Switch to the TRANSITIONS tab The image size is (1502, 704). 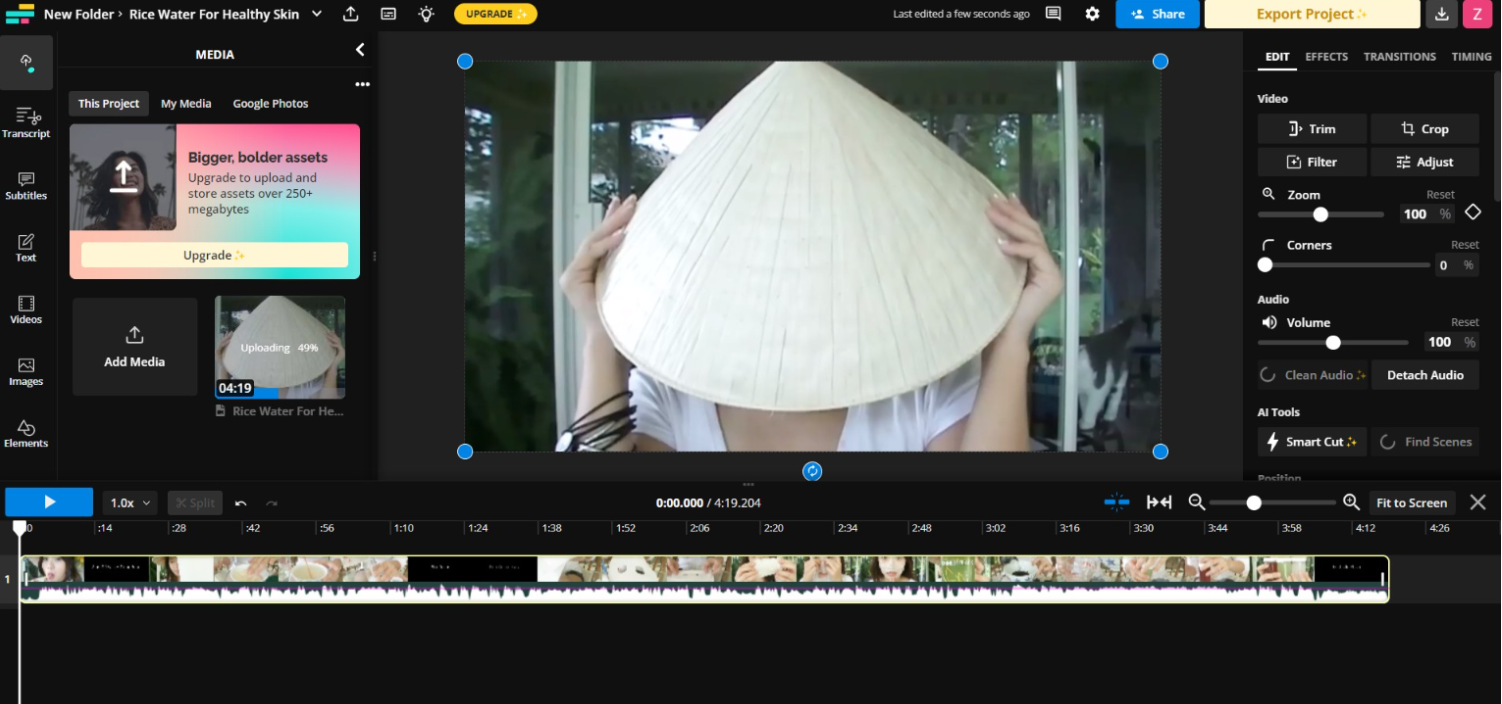[1400, 57]
